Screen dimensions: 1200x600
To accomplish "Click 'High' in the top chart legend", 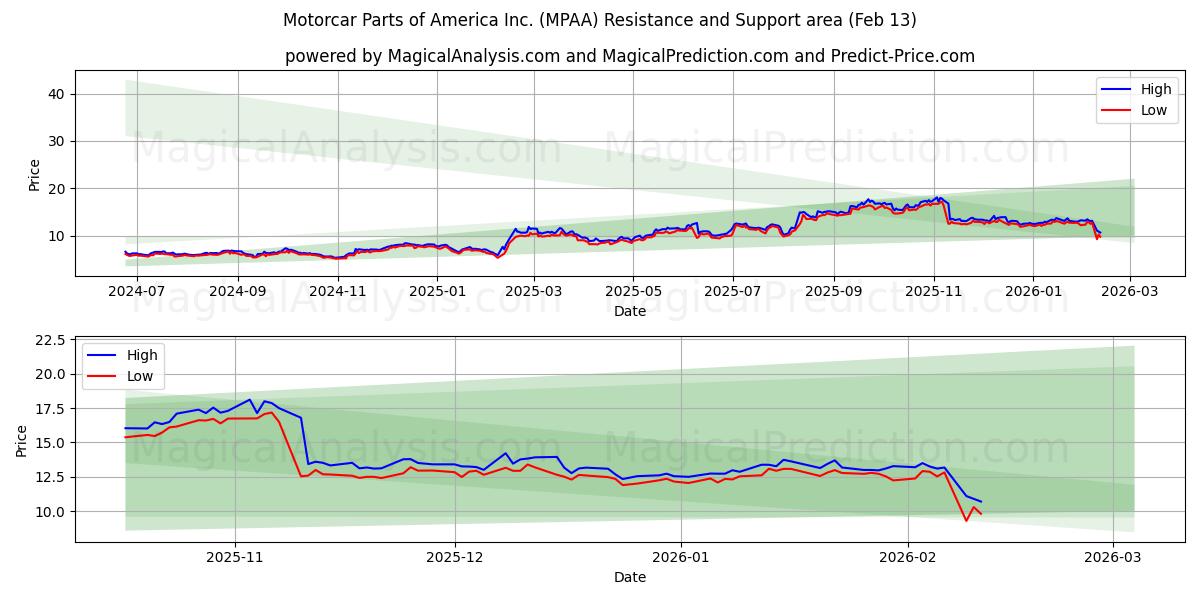I will 1156,89.
